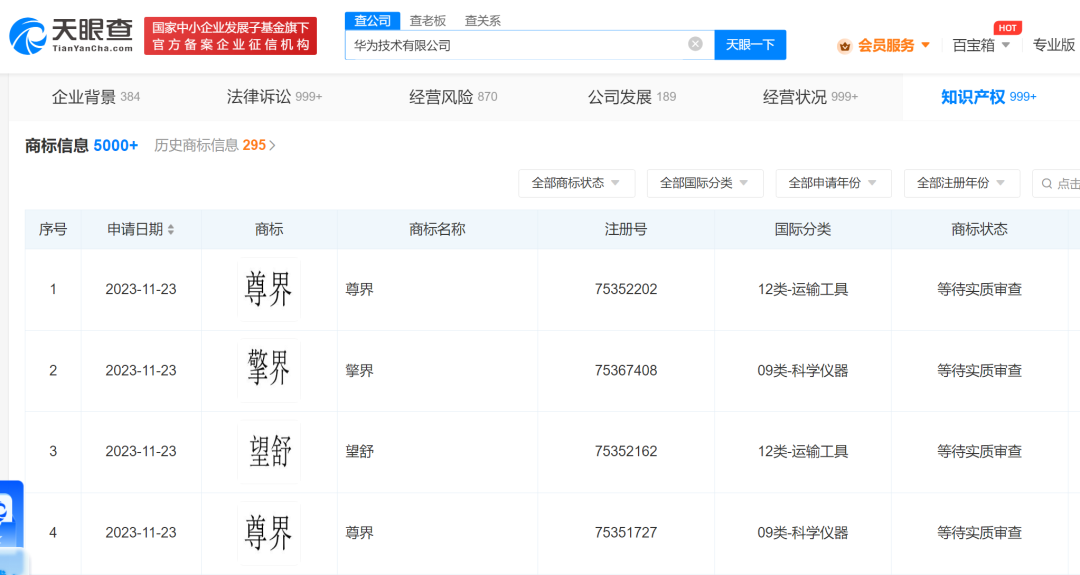Click trademark name 望舒 in row 3
Image resolution: width=1080 pixels, height=575 pixels.
click(360, 452)
